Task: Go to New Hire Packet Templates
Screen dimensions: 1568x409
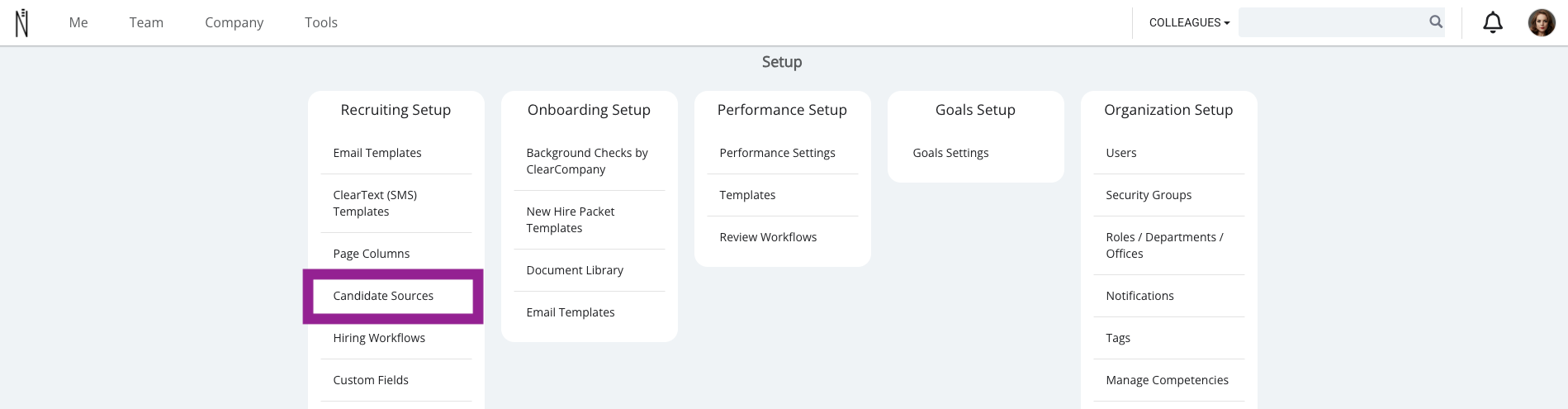Action: coord(571,220)
